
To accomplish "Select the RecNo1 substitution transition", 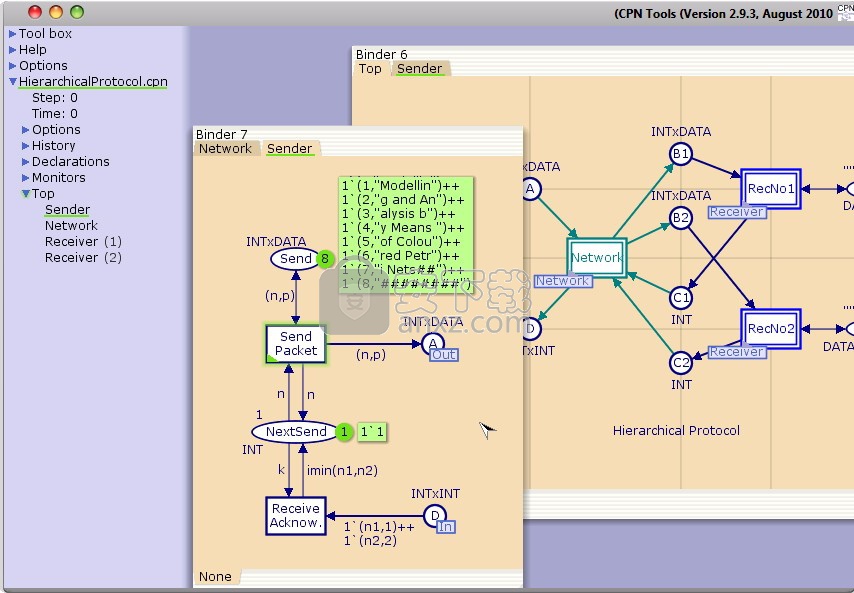I will click(771, 188).
